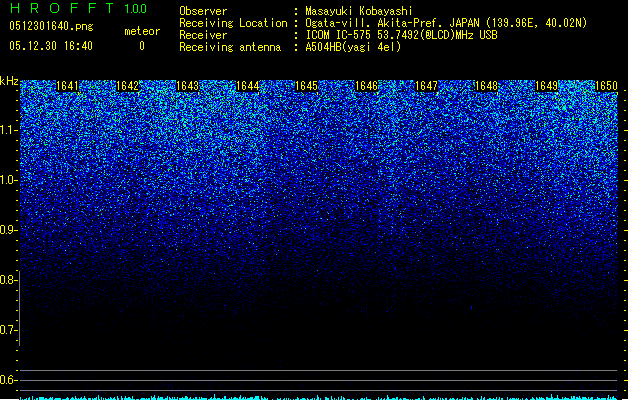Click the 0.7 kHz axis tick label

[8, 330]
